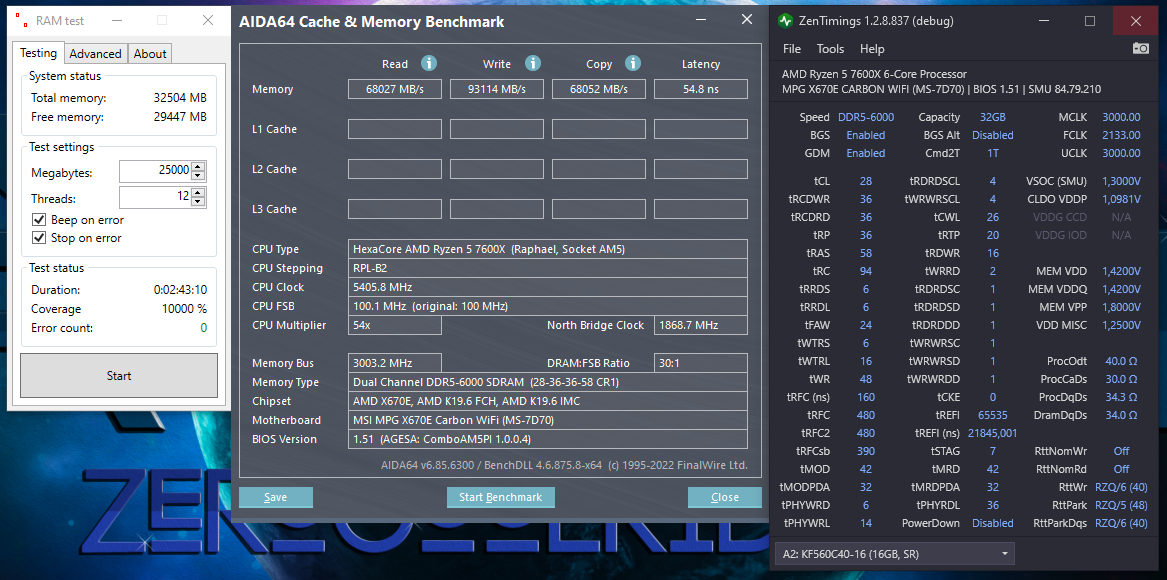Click the PowerDown value Disabled
This screenshot has height=580, width=1167.
click(x=993, y=523)
